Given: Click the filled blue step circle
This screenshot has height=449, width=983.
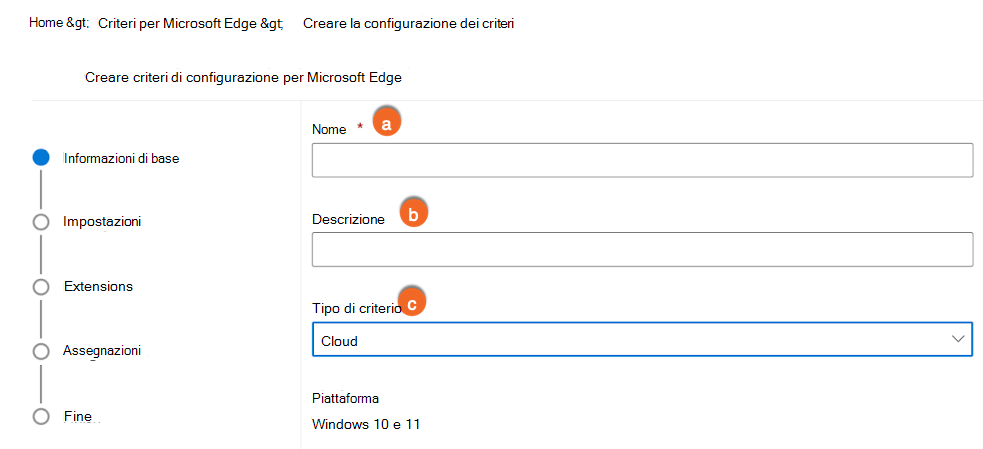Looking at the screenshot, I should pos(41,157).
